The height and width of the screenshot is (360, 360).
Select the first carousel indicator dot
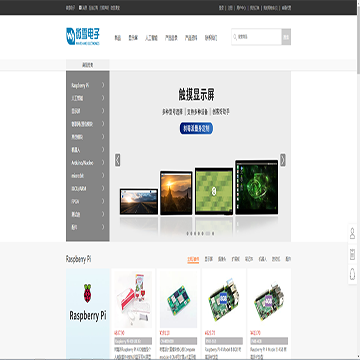point(188,234)
